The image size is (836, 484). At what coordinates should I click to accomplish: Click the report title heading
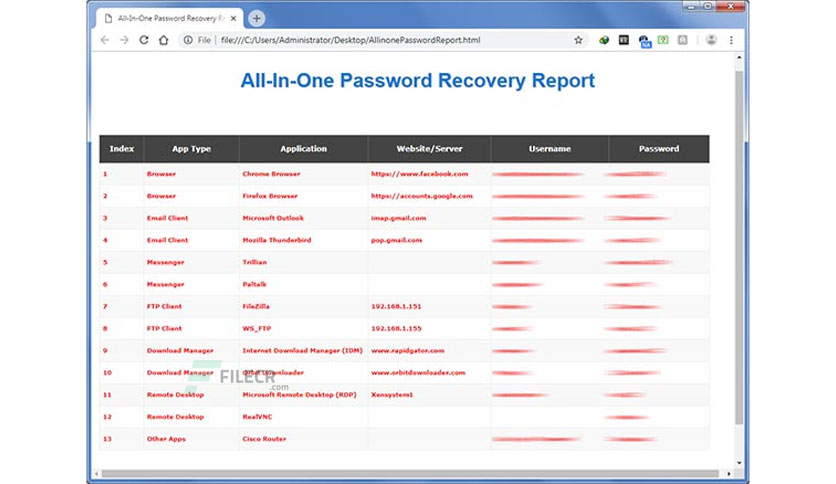click(x=417, y=80)
